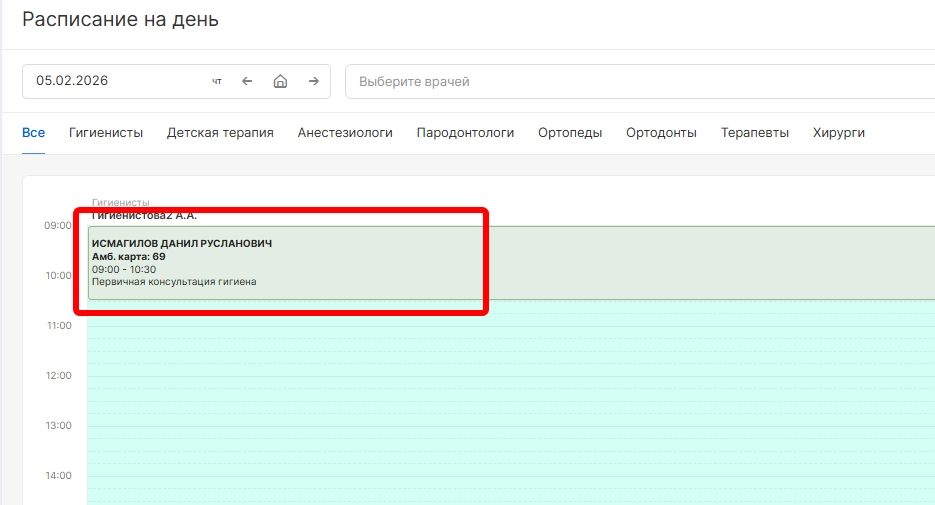Select the 'Все' tab
This screenshot has width=935, height=505.
(34, 133)
